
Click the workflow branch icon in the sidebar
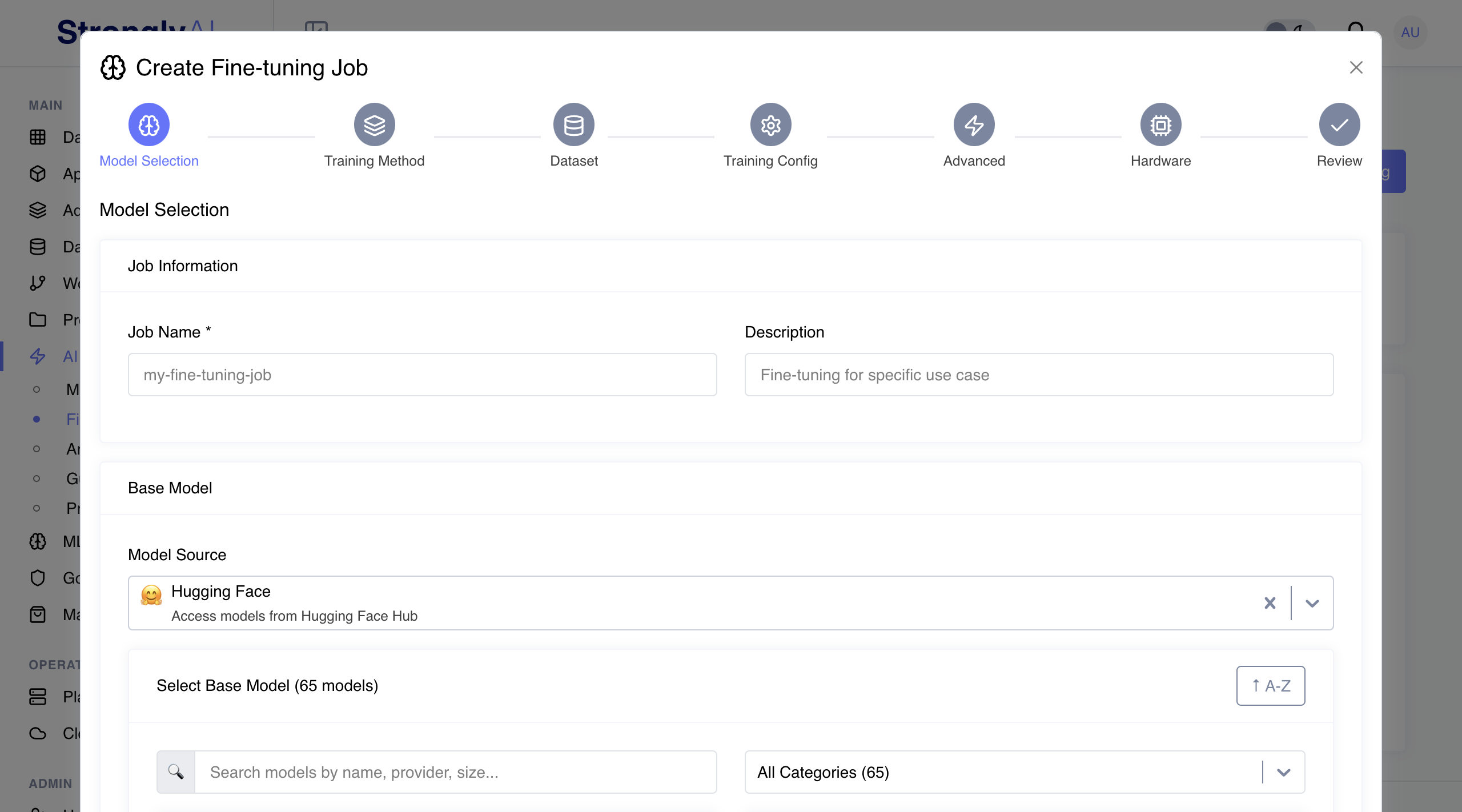click(x=38, y=283)
